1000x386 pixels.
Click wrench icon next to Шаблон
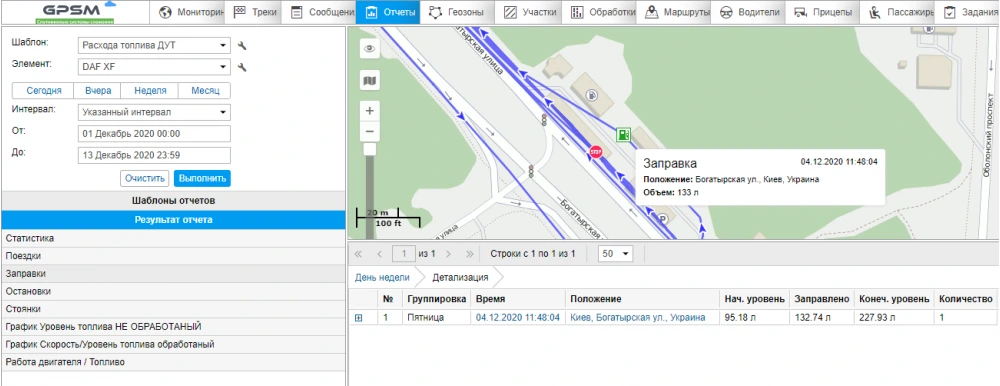(242, 45)
